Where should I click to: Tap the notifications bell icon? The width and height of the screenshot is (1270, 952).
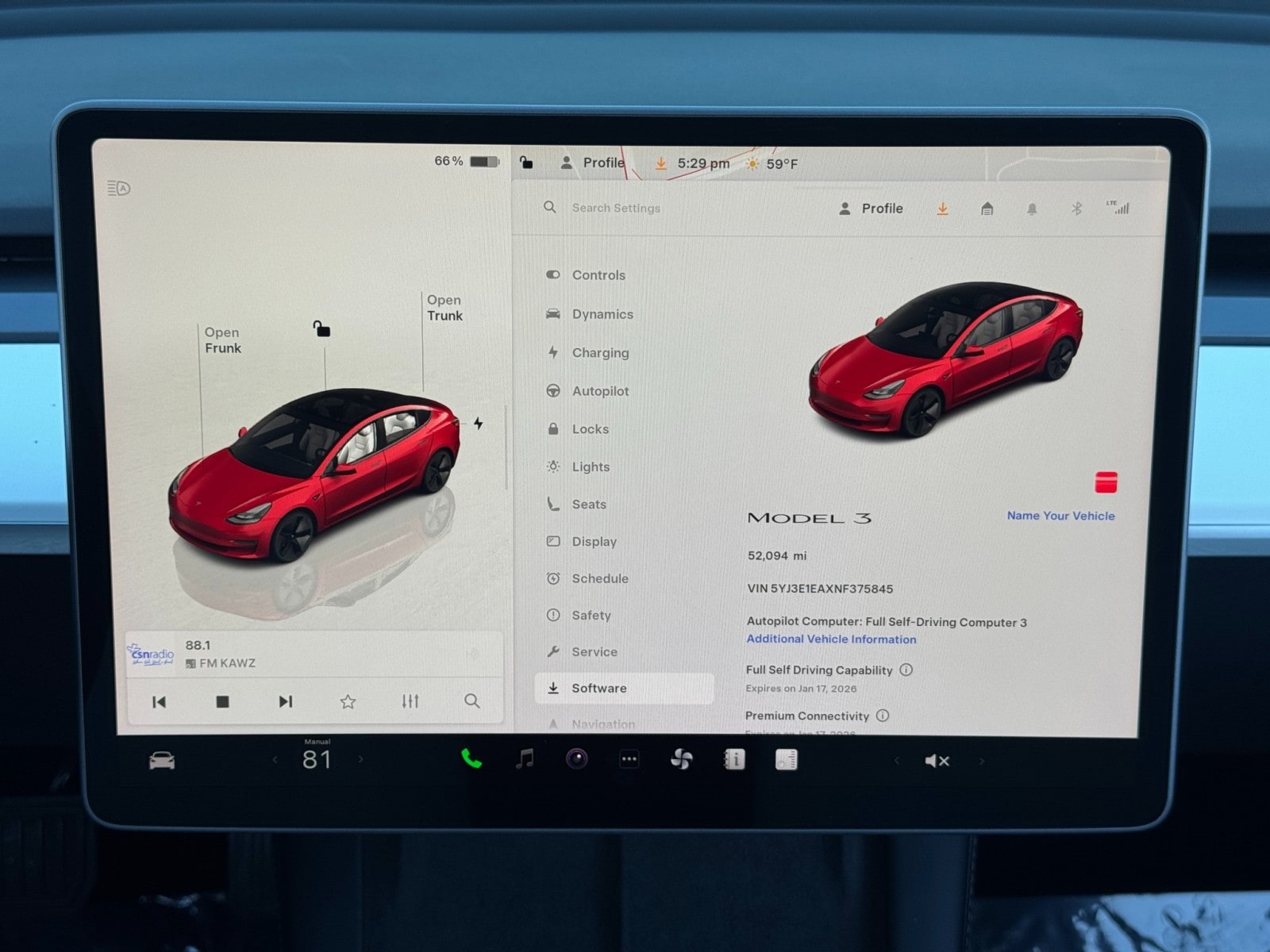click(1032, 209)
